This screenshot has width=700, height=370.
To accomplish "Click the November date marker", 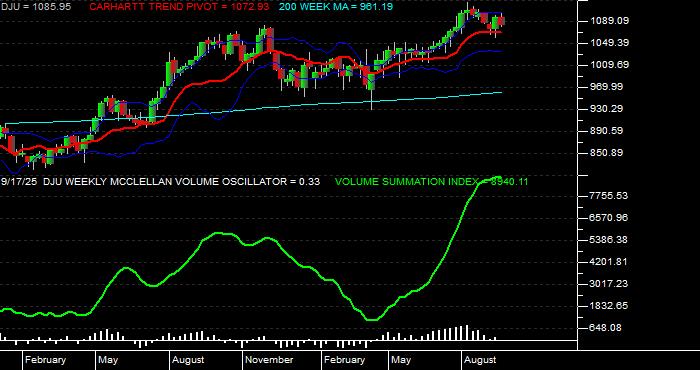I will (270, 360).
